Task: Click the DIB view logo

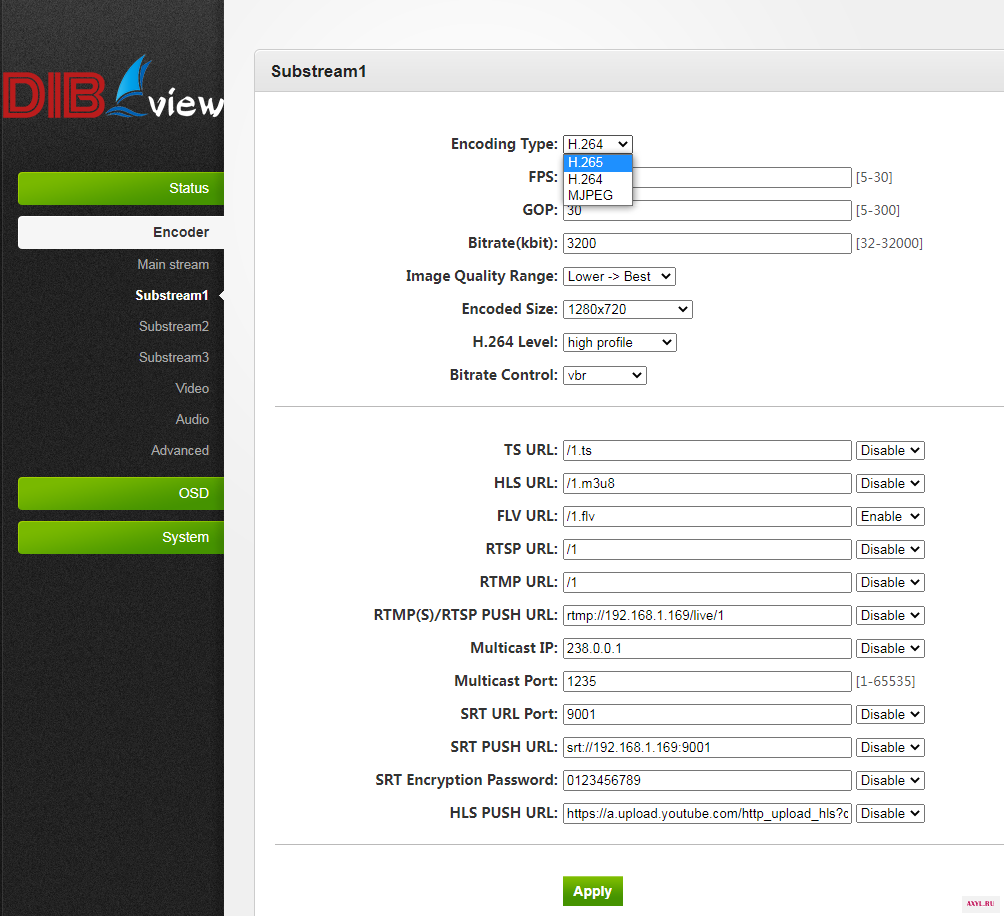Action: click(x=112, y=88)
